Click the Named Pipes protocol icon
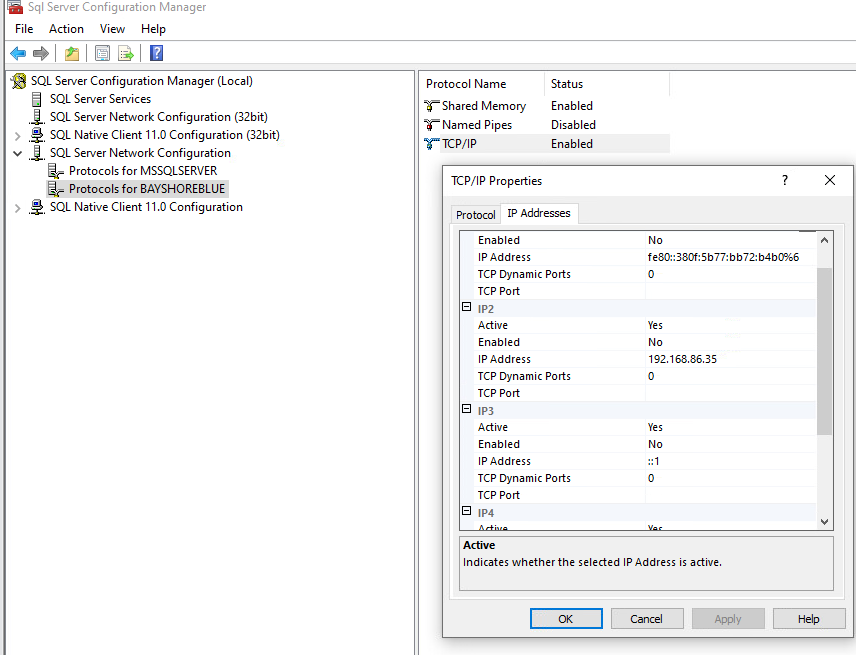The width and height of the screenshot is (856, 655). [432, 125]
